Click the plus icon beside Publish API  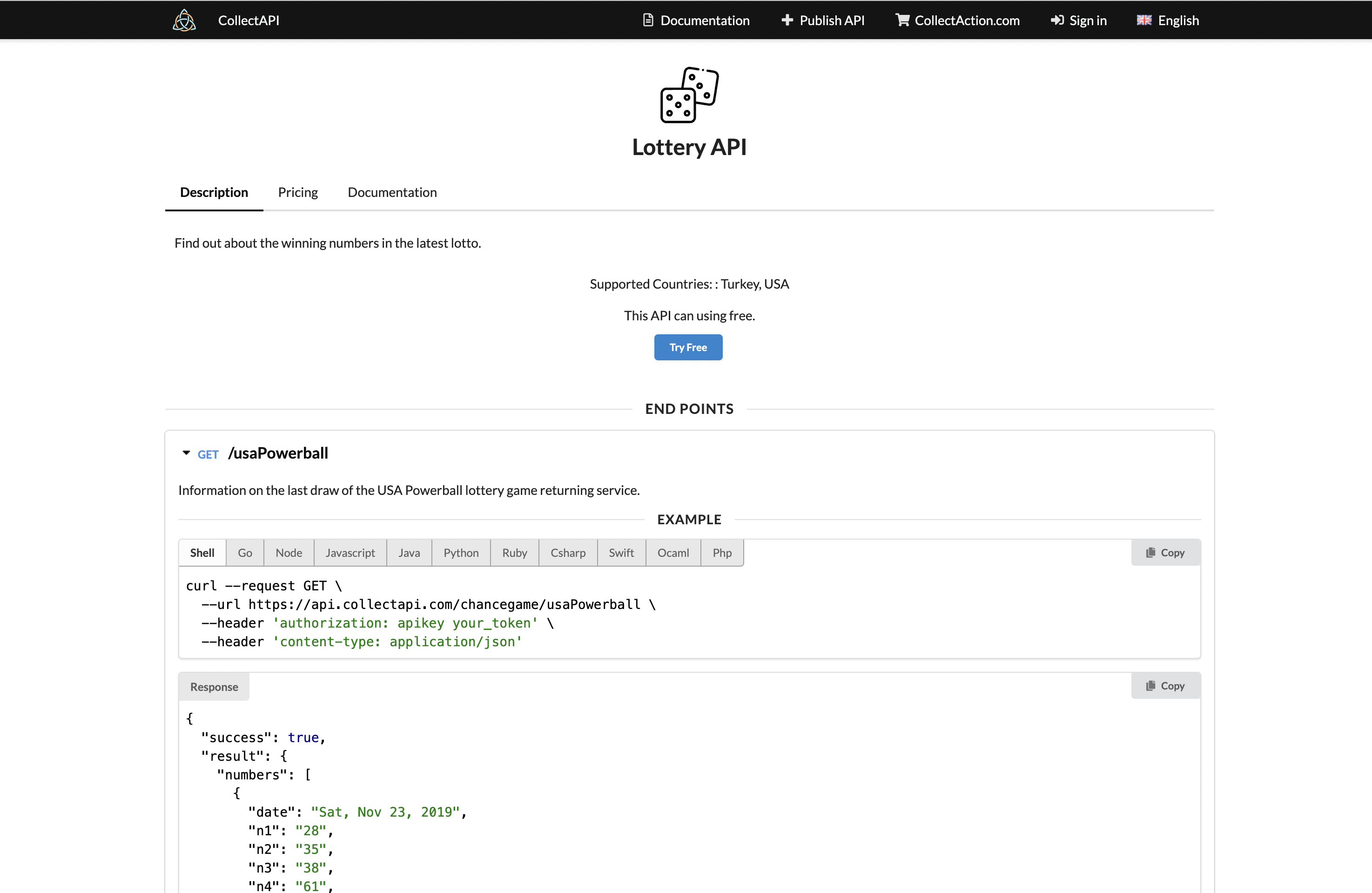click(x=787, y=20)
